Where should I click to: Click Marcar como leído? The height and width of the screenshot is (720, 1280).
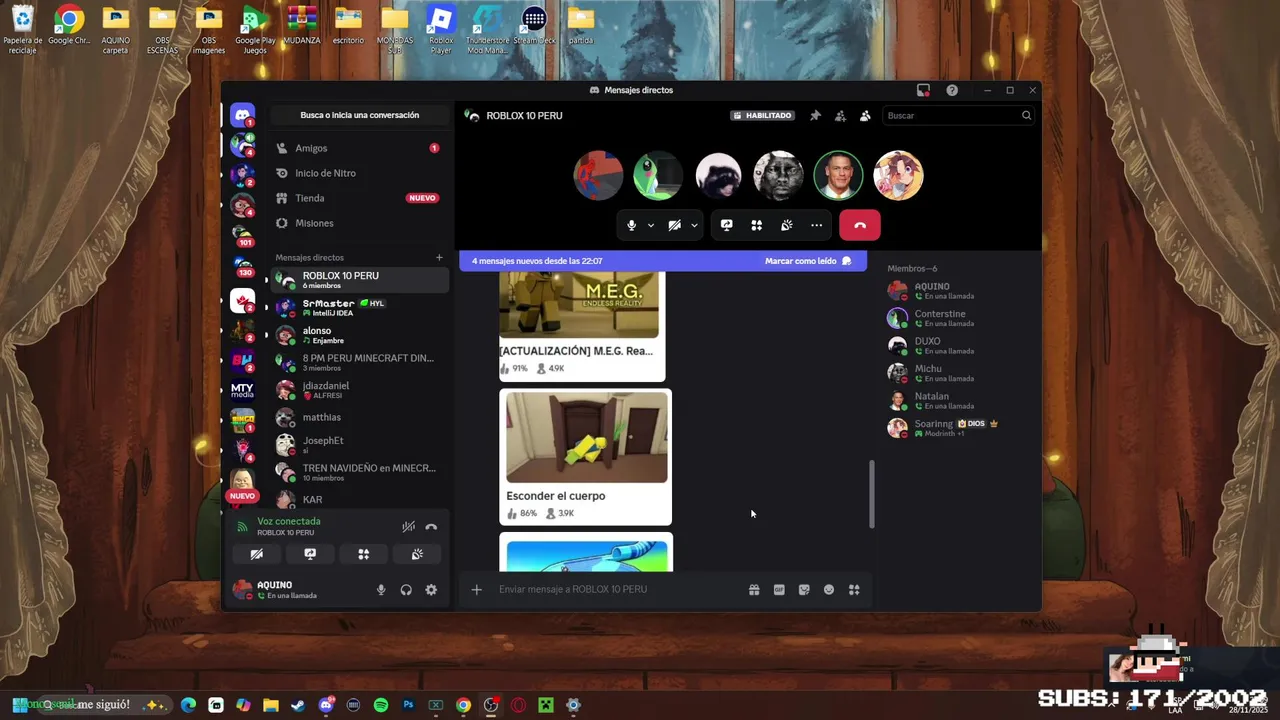click(x=808, y=261)
